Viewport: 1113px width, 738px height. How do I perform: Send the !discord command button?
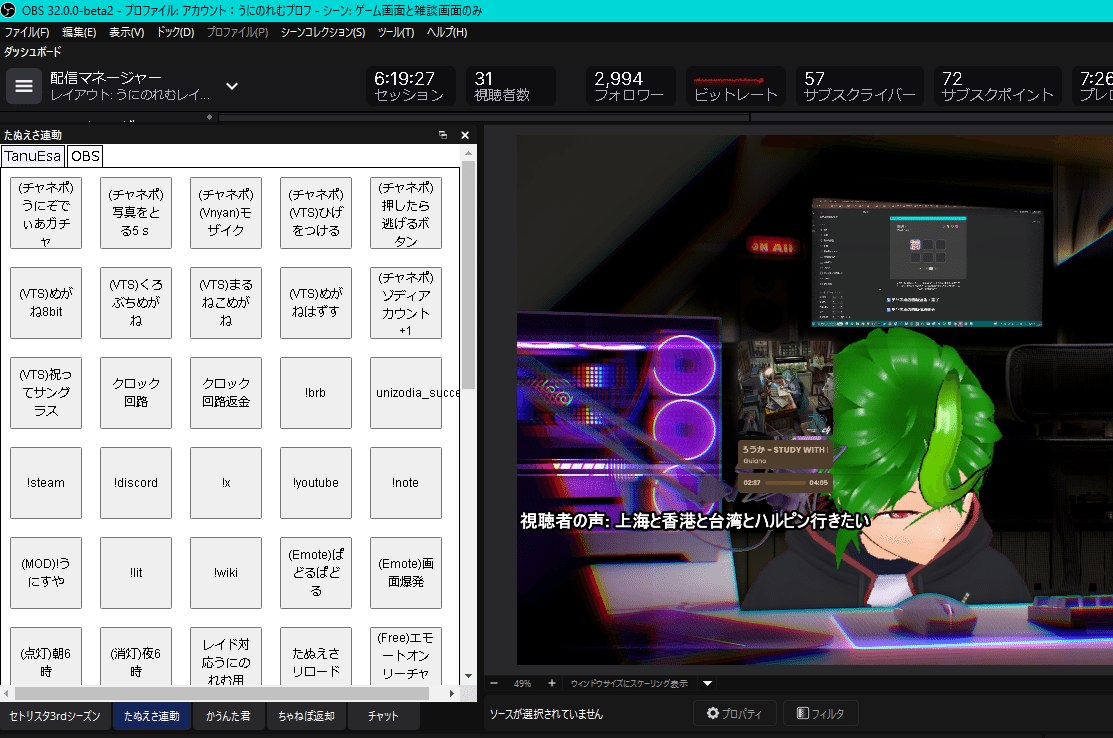pyautogui.click(x=136, y=483)
